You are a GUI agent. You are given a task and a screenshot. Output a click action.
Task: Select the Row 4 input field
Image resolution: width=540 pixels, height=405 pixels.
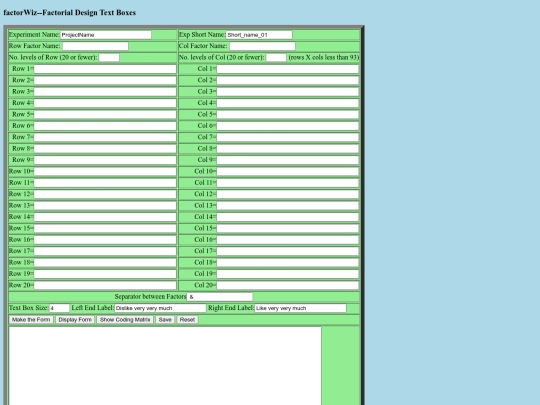click(x=105, y=103)
